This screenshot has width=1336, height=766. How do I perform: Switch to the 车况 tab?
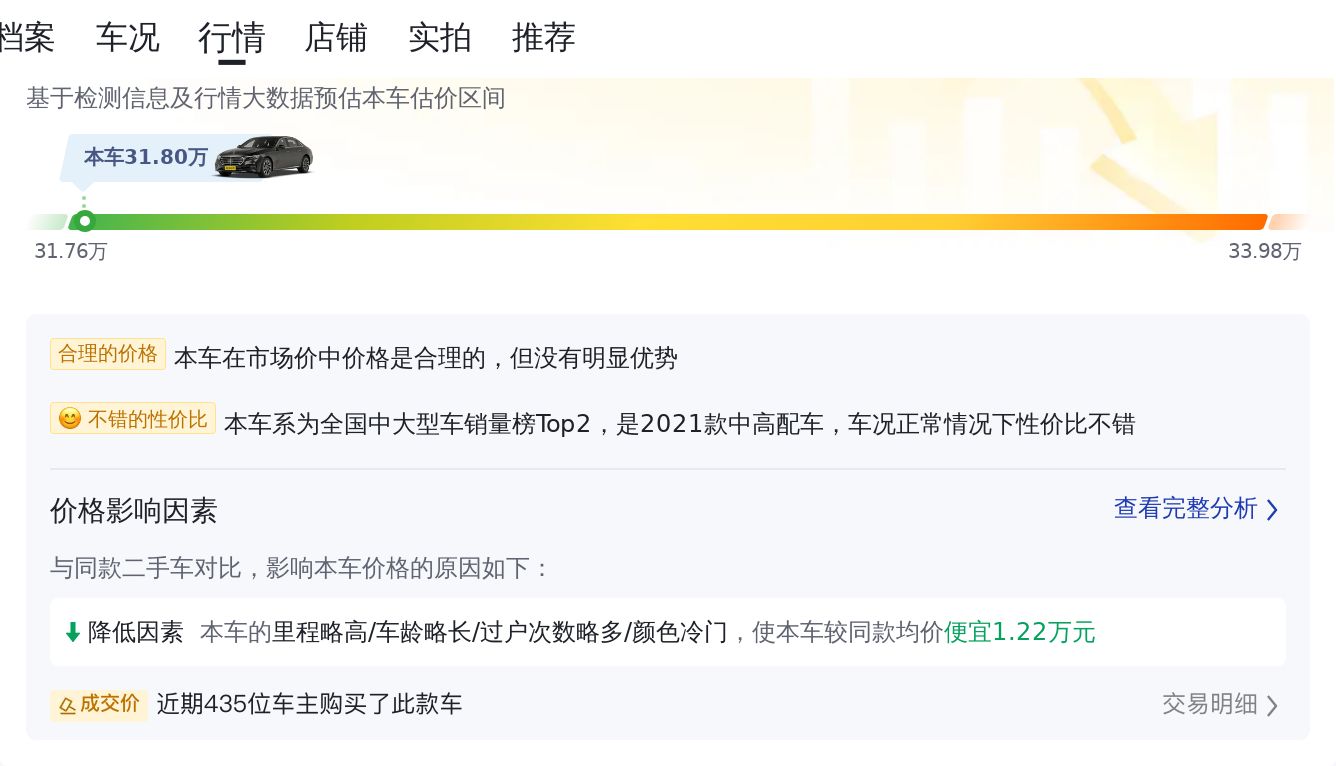click(127, 38)
